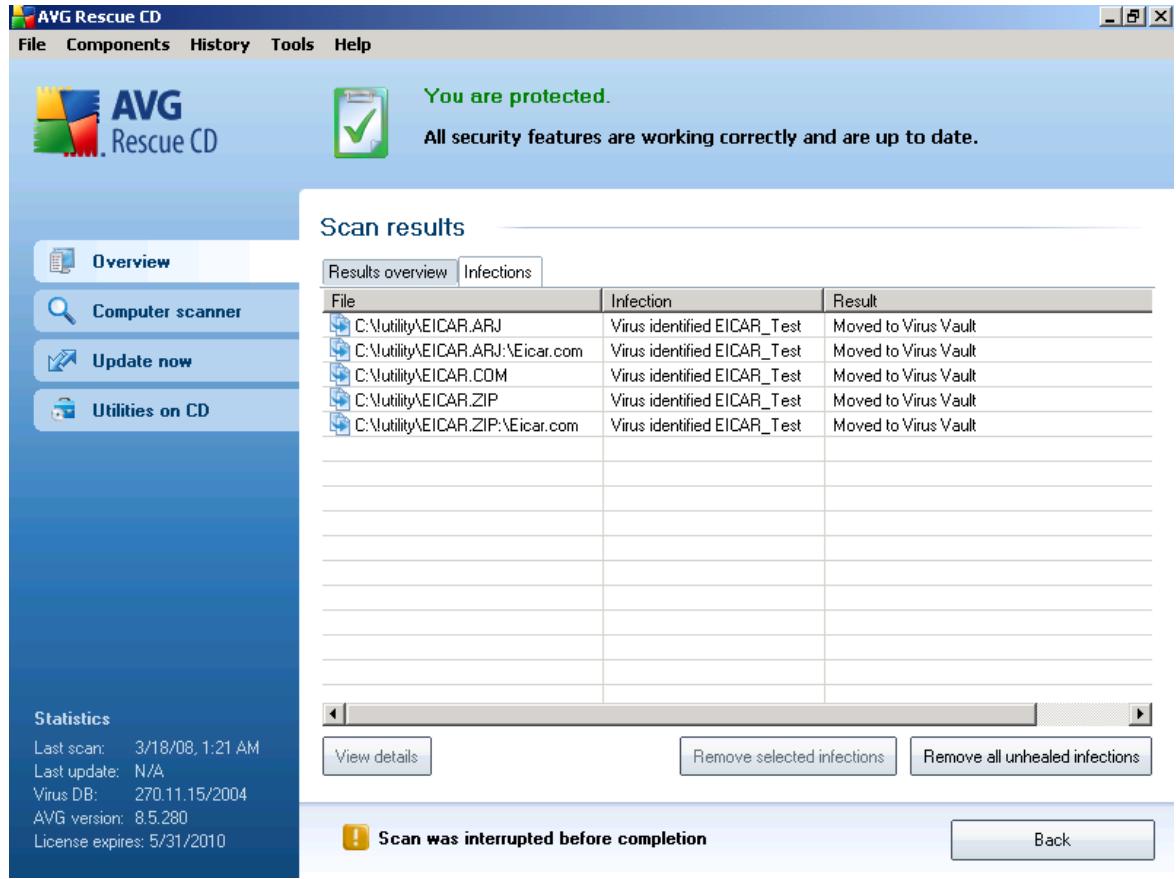Select the row C:\utility\EICAR.ARJ:\Eicar.com
This screenshot has width=1176, height=879.
[737, 350]
